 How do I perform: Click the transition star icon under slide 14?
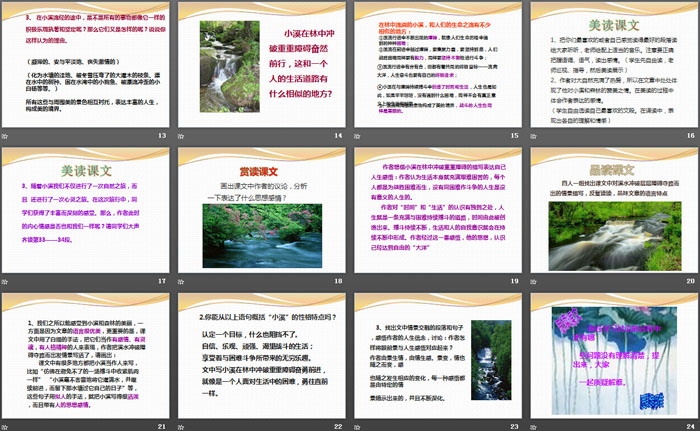tap(181, 136)
